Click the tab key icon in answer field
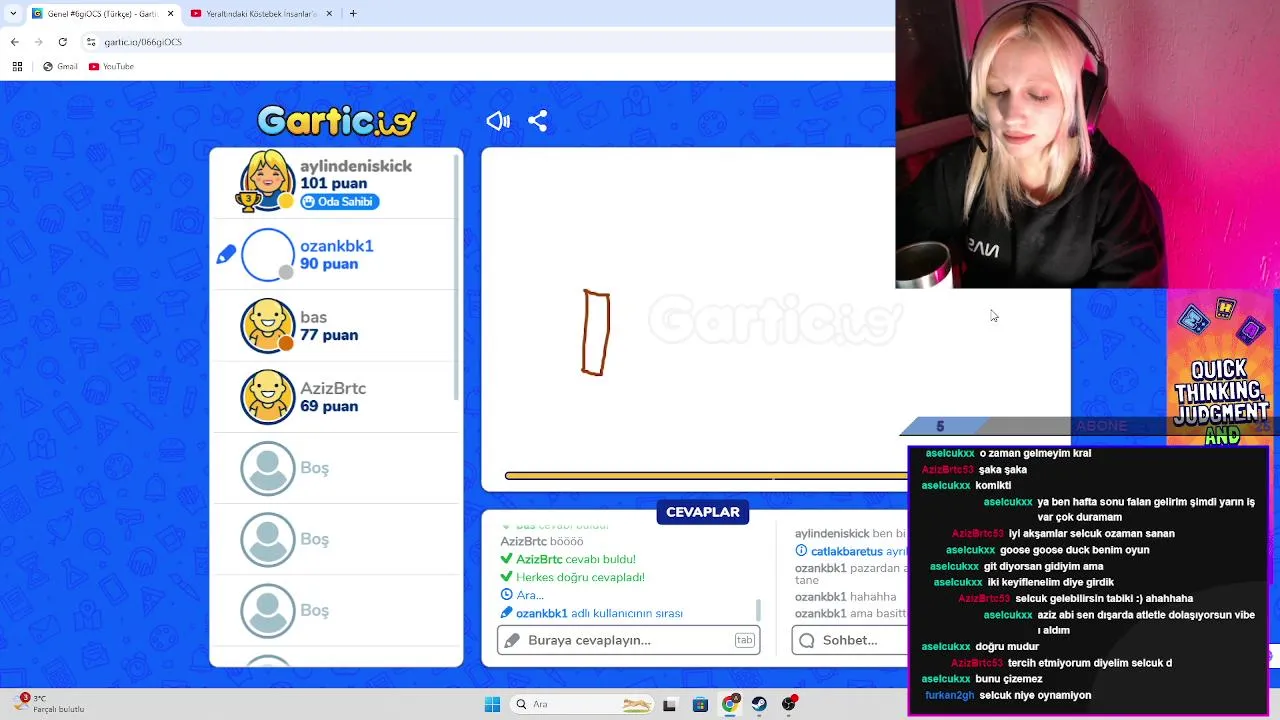 pos(744,640)
